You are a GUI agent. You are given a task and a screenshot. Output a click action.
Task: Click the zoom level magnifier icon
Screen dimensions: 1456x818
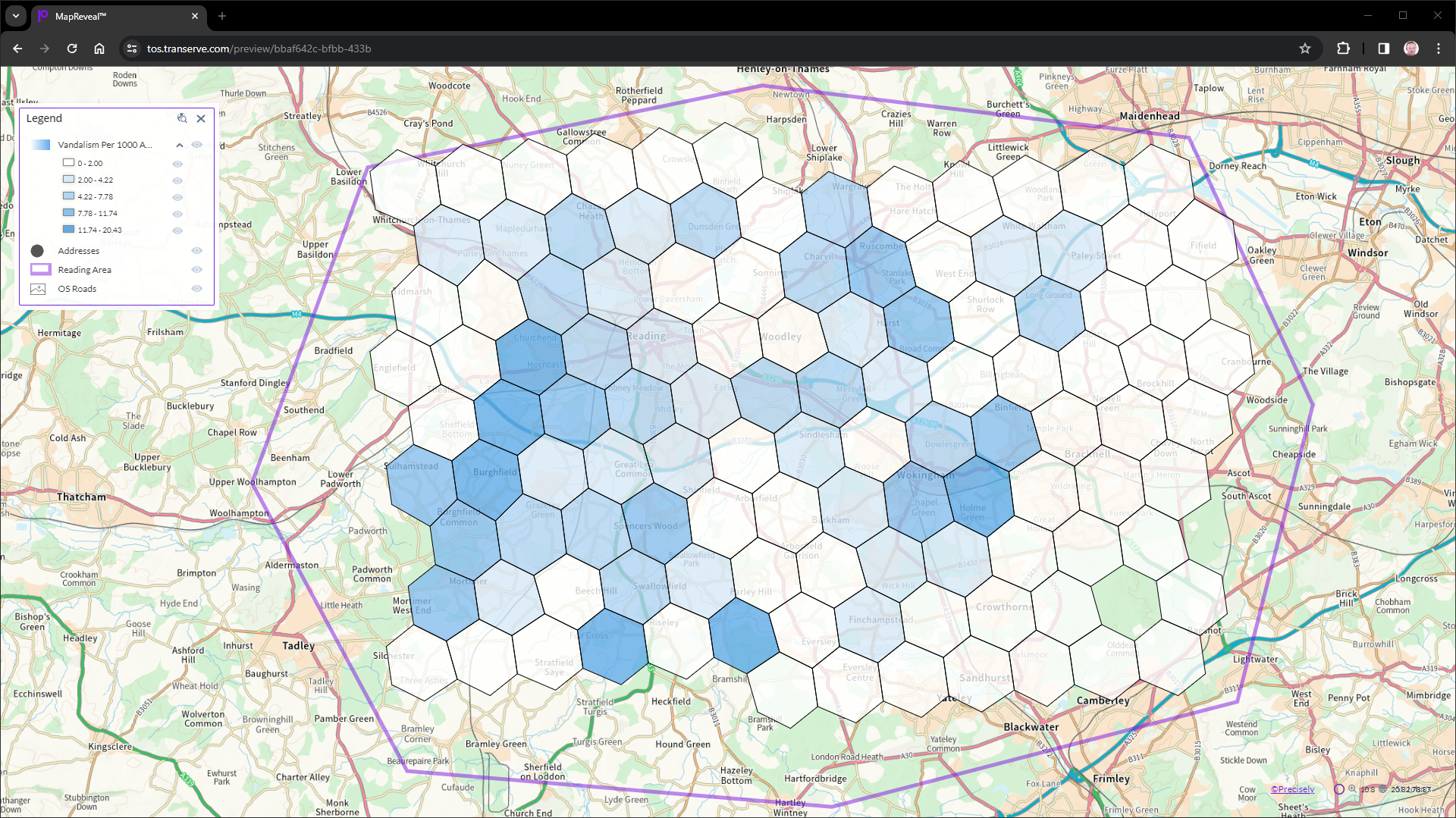click(1352, 789)
